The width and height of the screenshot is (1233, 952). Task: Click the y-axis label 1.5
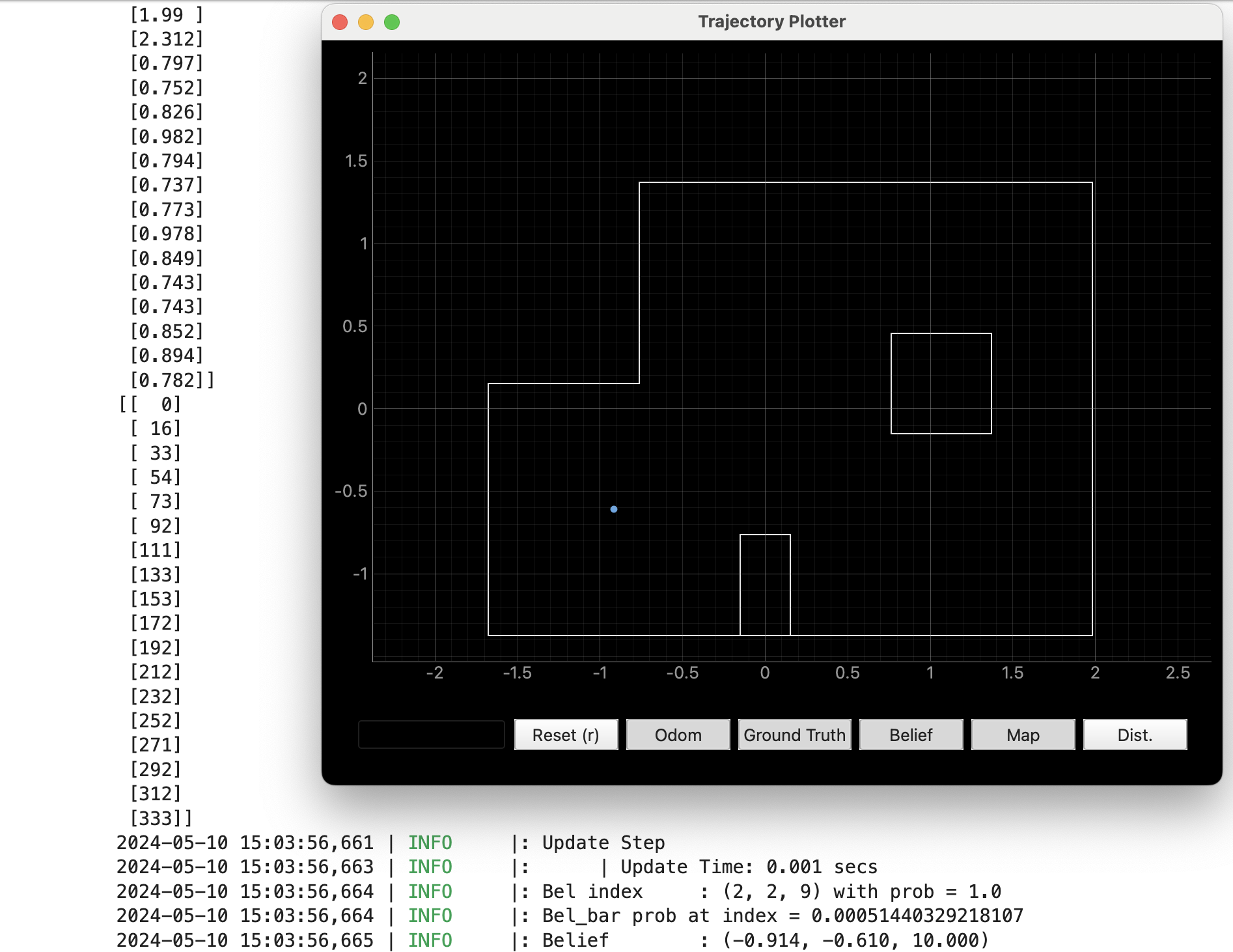point(356,161)
